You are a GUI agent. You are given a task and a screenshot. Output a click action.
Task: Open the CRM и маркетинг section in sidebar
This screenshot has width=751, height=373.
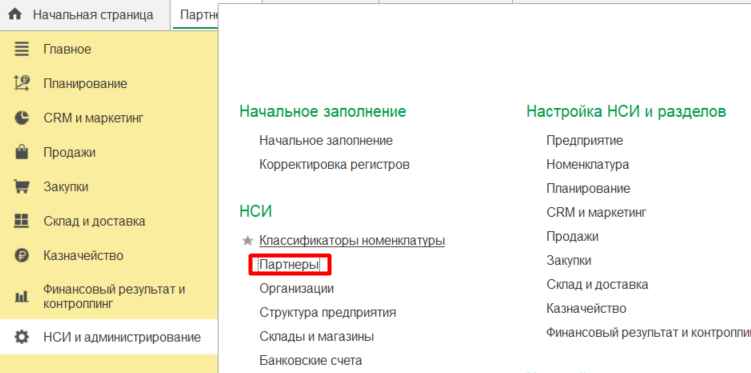coord(93,118)
